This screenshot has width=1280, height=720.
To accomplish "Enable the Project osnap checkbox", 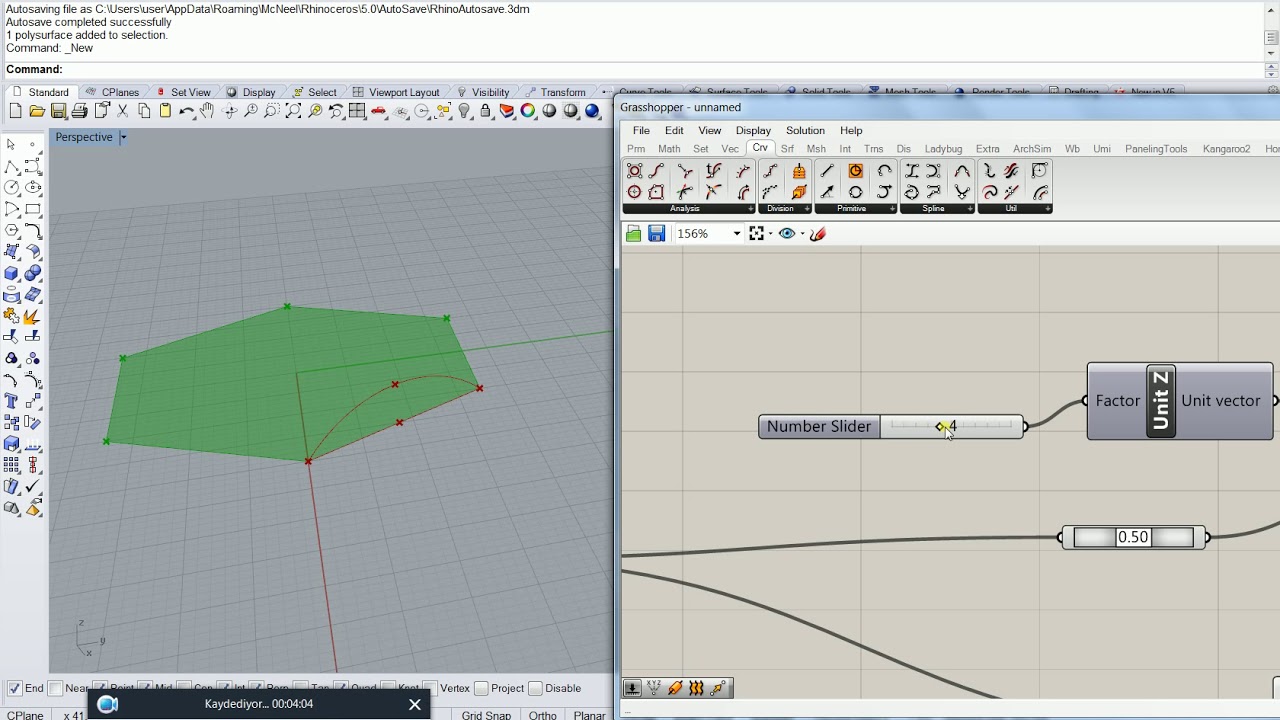I will [x=481, y=688].
